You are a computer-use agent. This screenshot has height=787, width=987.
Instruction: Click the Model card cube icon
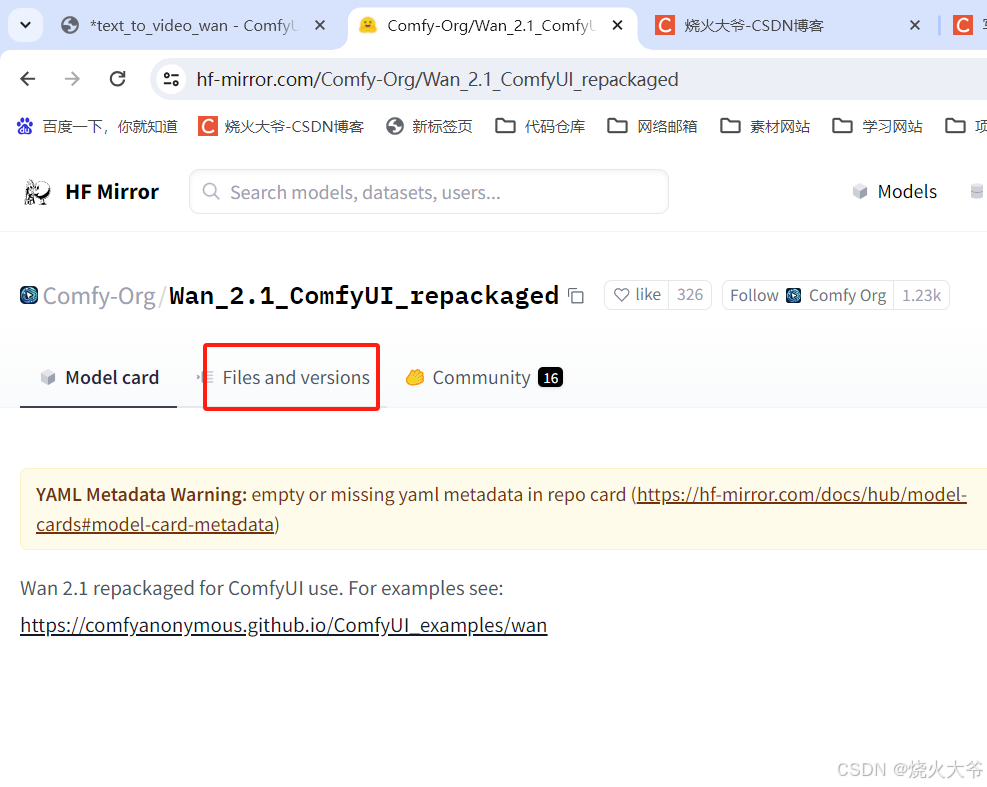48,377
